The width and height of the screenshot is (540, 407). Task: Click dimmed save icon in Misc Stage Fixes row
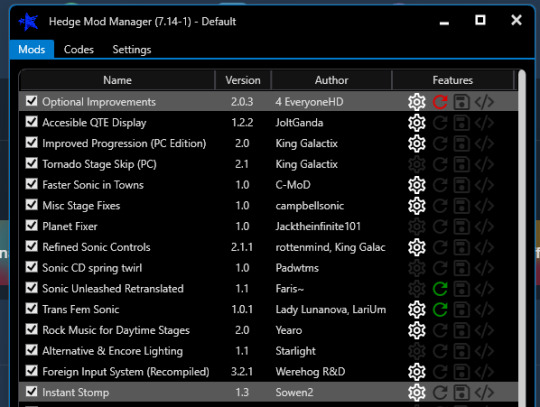point(461,206)
